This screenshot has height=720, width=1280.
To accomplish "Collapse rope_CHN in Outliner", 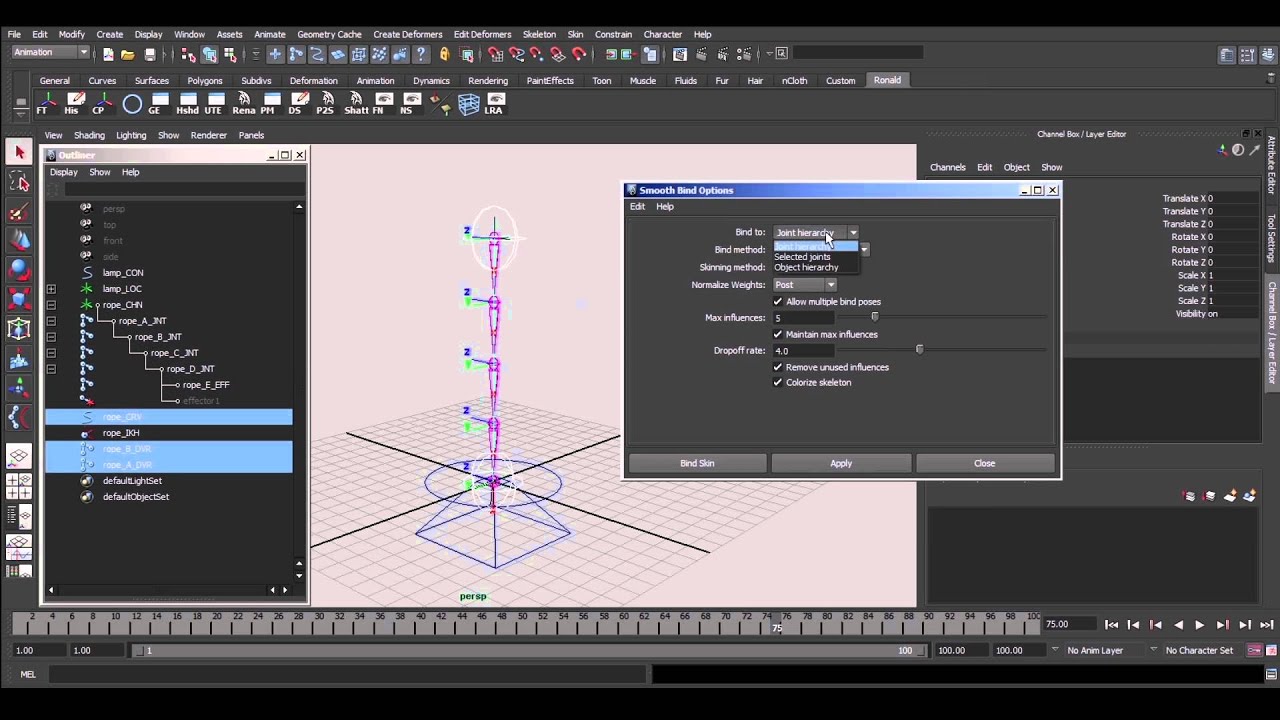I will pos(51,305).
